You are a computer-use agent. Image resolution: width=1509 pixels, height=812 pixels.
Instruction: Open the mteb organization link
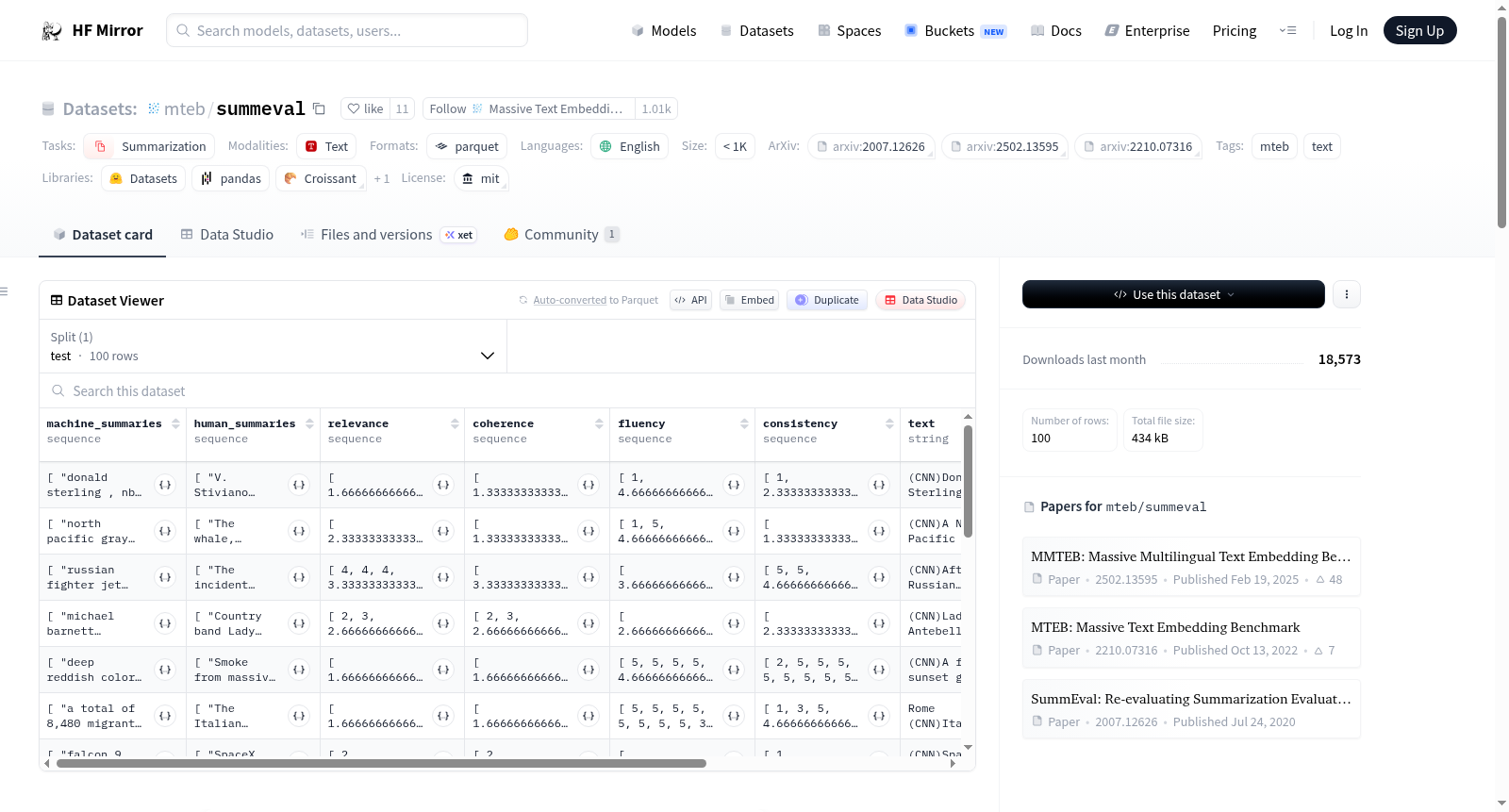click(x=184, y=108)
